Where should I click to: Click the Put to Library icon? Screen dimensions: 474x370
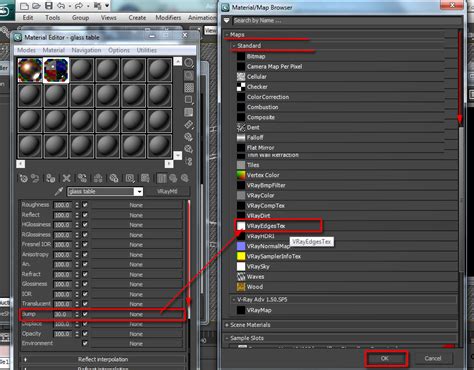(114, 178)
